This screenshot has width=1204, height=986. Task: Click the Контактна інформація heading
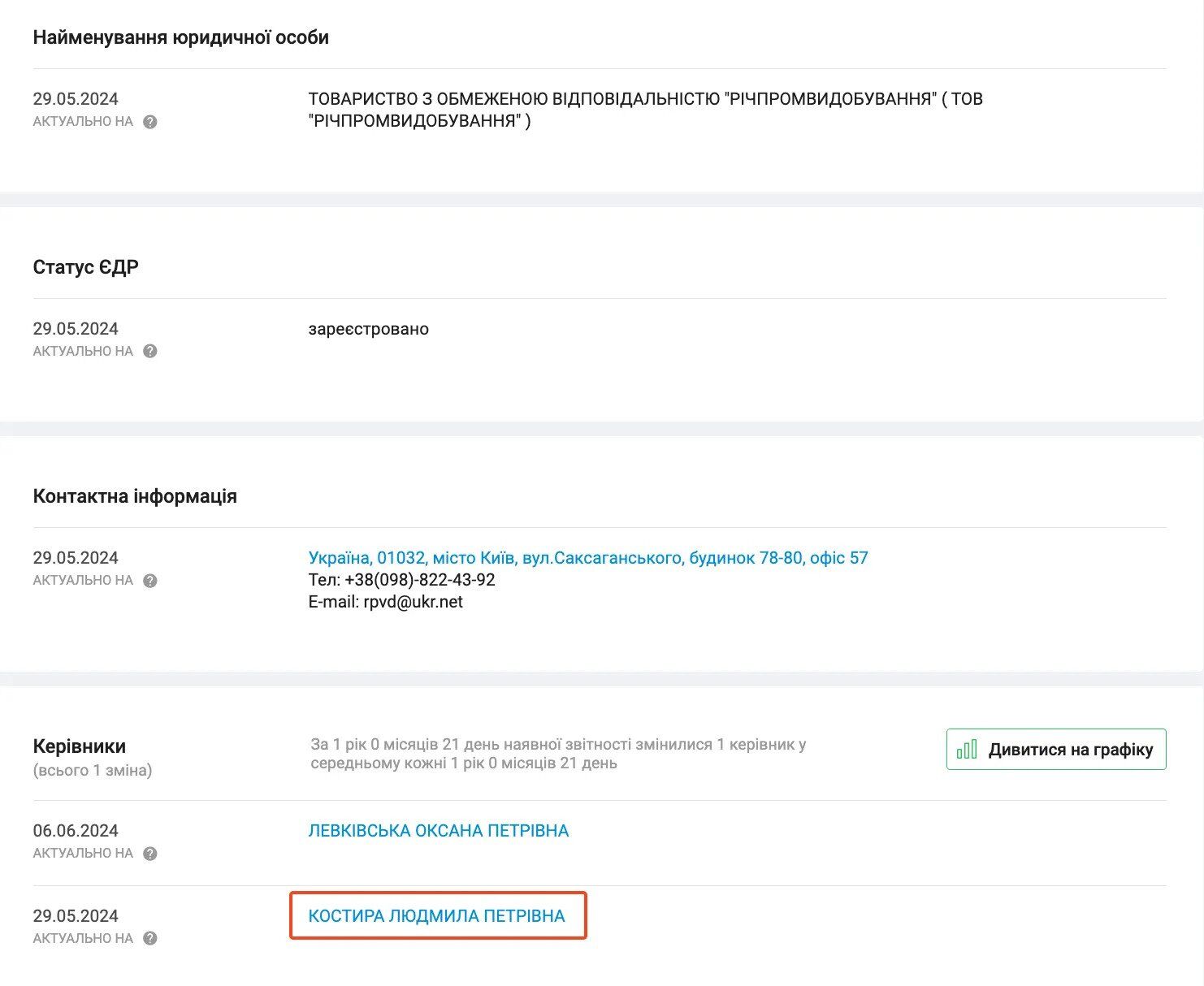tap(135, 496)
